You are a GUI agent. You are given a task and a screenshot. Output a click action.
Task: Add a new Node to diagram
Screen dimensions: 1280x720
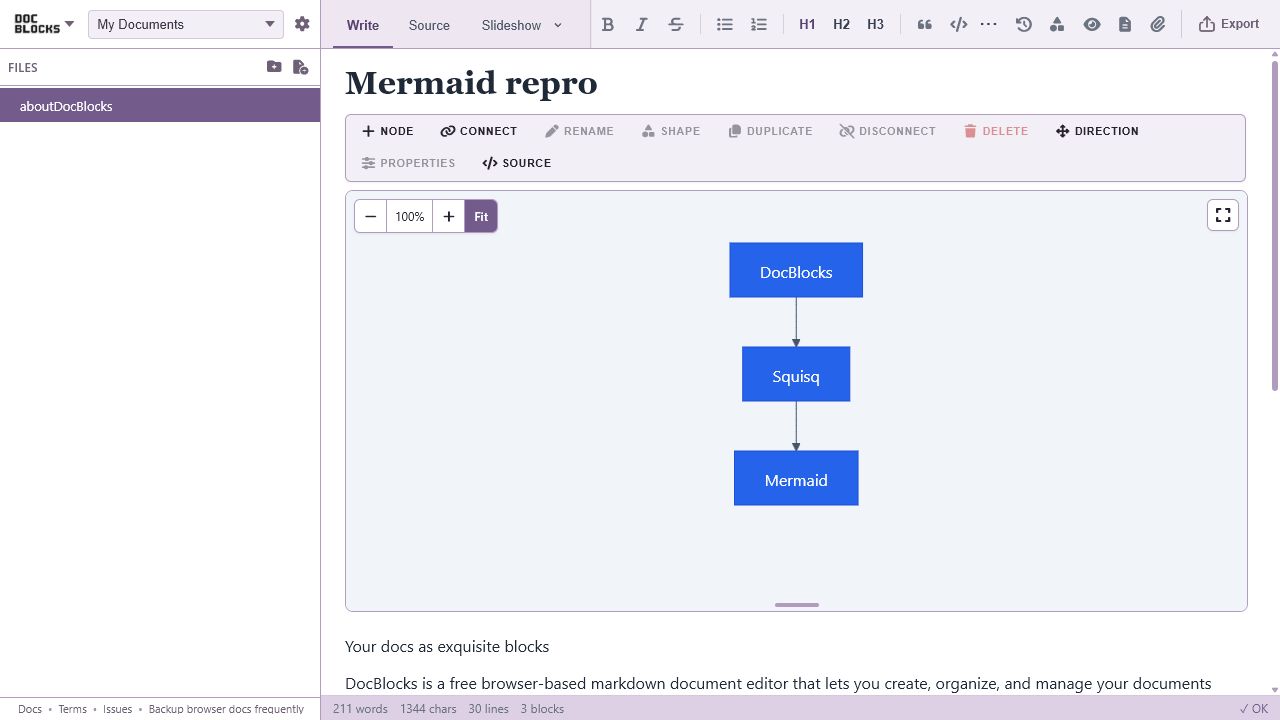point(387,131)
